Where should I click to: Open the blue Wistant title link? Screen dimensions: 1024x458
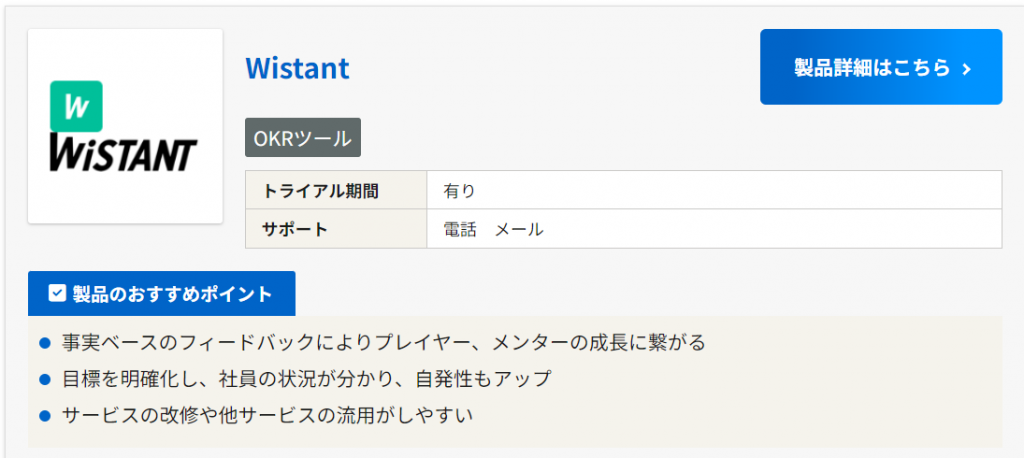pos(297,68)
